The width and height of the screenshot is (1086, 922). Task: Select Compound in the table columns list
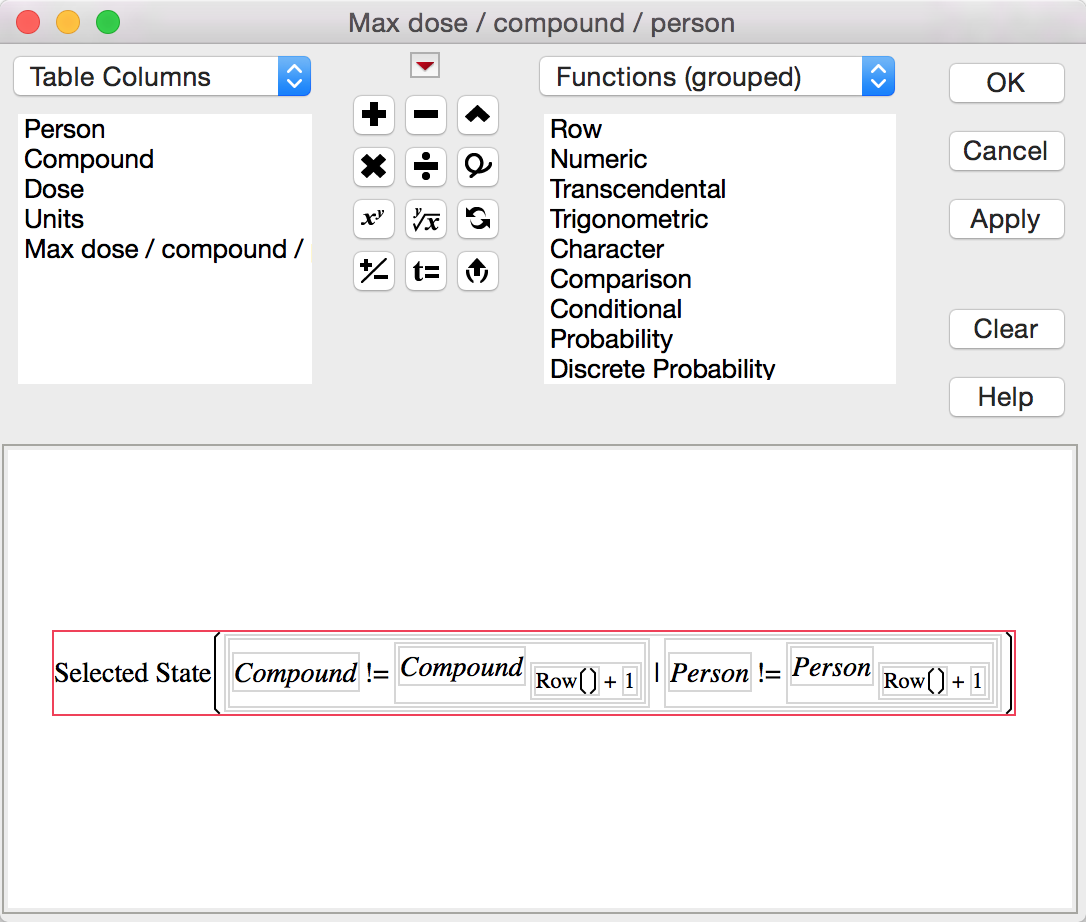[89, 159]
